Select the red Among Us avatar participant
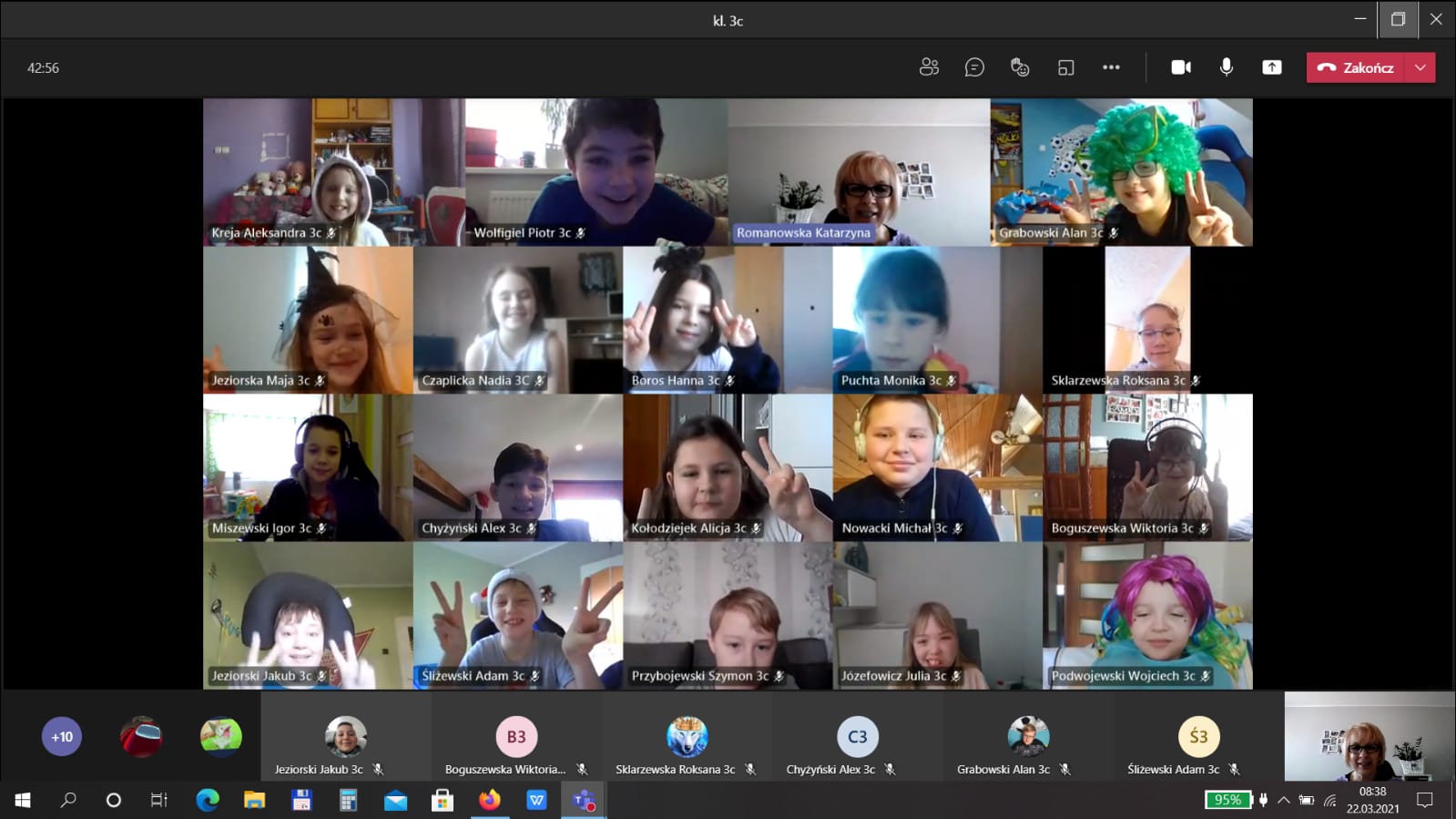The image size is (1456, 819). 141,737
